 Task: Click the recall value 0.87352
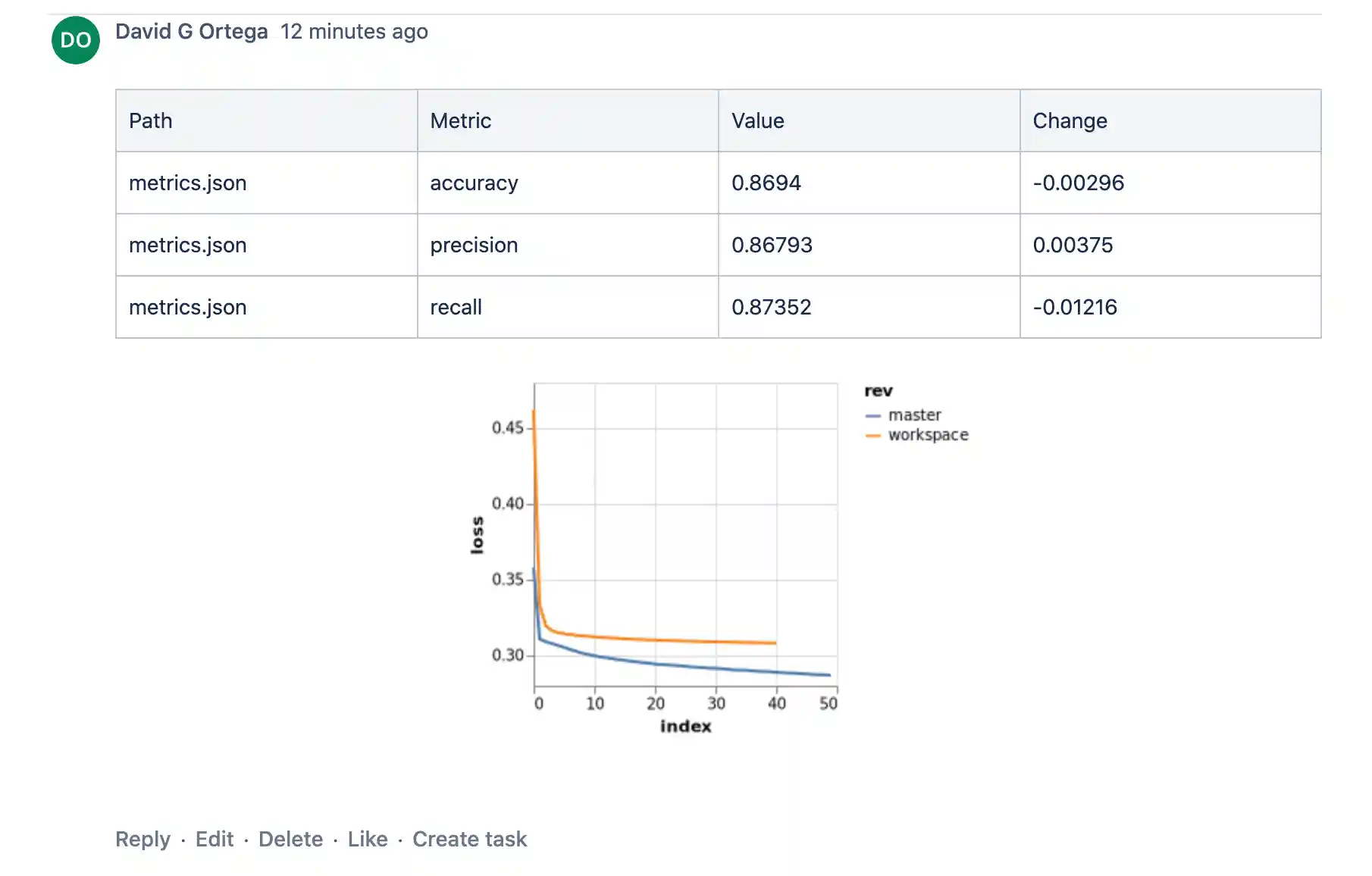(x=772, y=307)
